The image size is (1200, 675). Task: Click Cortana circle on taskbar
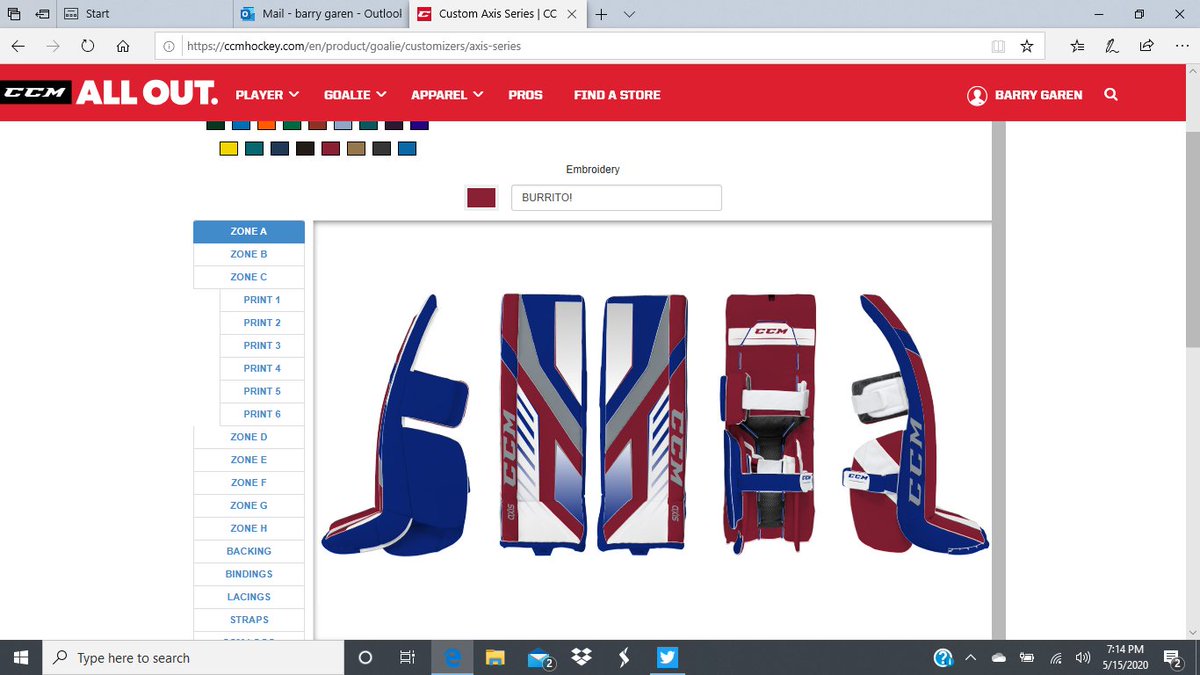365,658
